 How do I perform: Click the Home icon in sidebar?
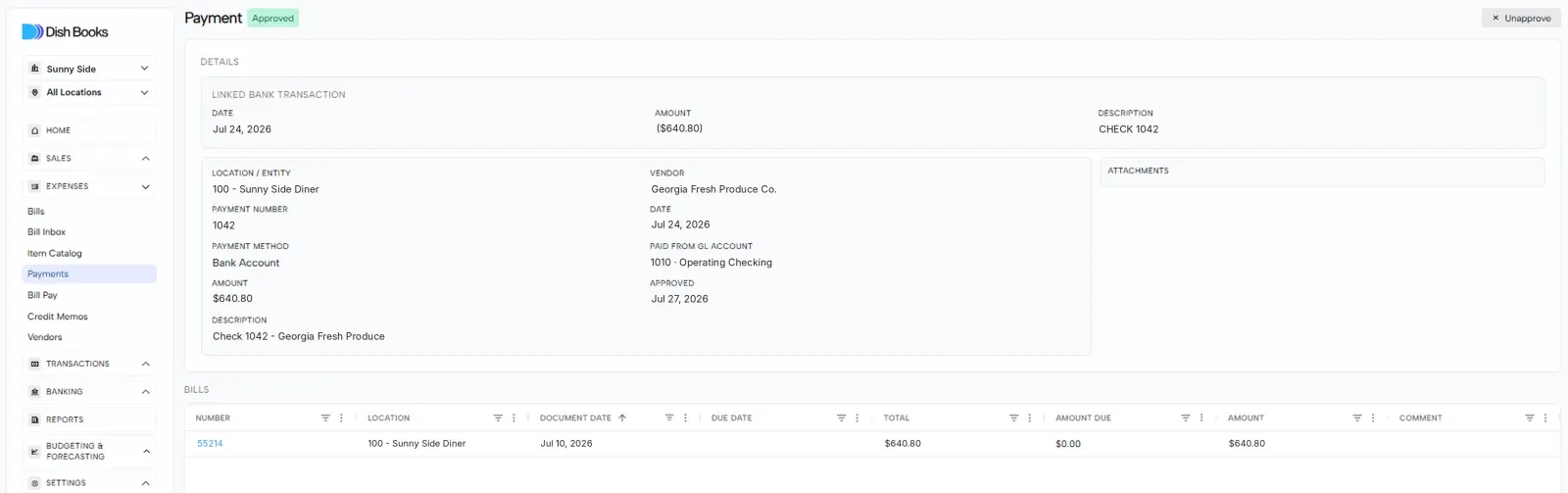pos(35,130)
